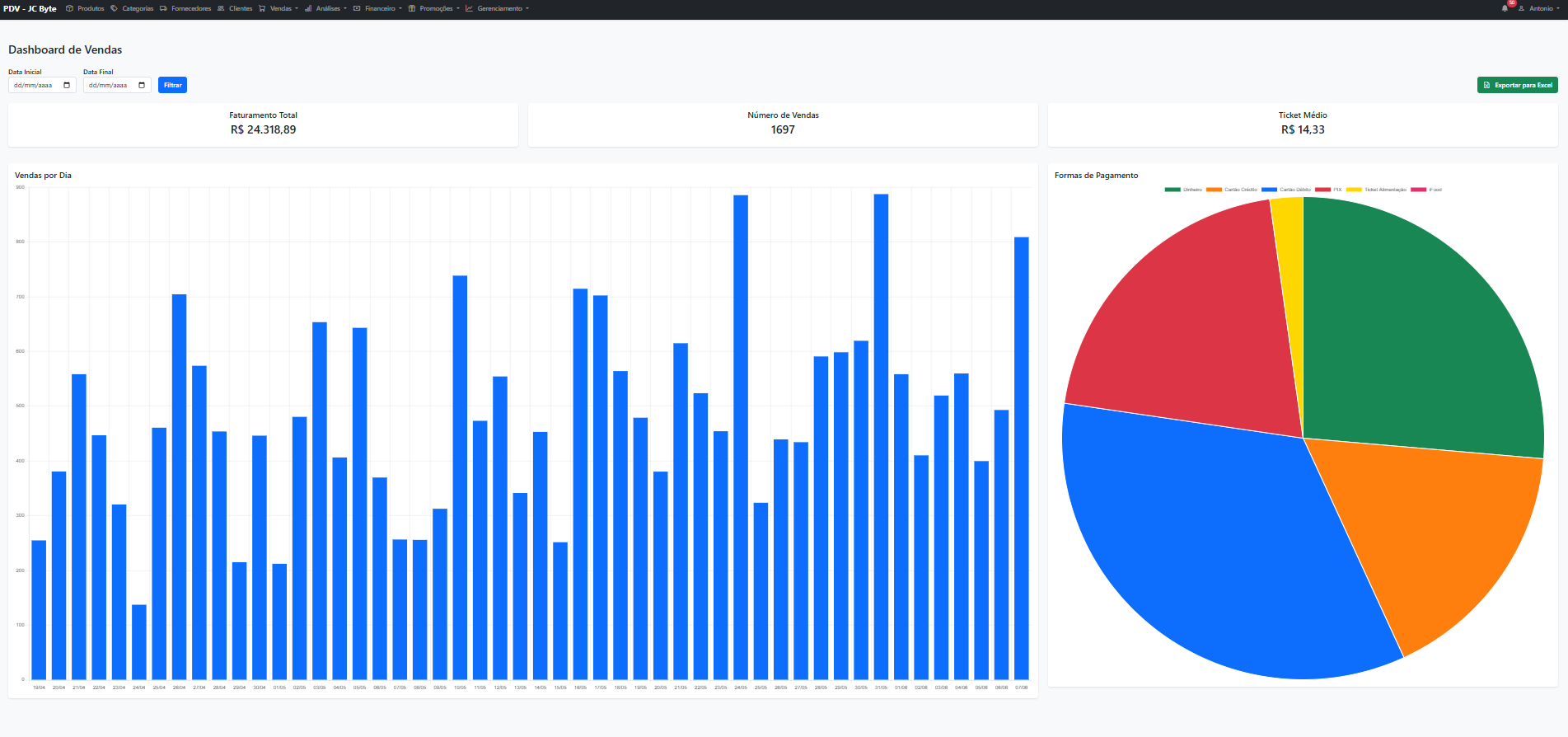Image resolution: width=1568 pixels, height=737 pixels.
Task: Expand the Financeiro dropdown menu
Action: pyautogui.click(x=380, y=8)
